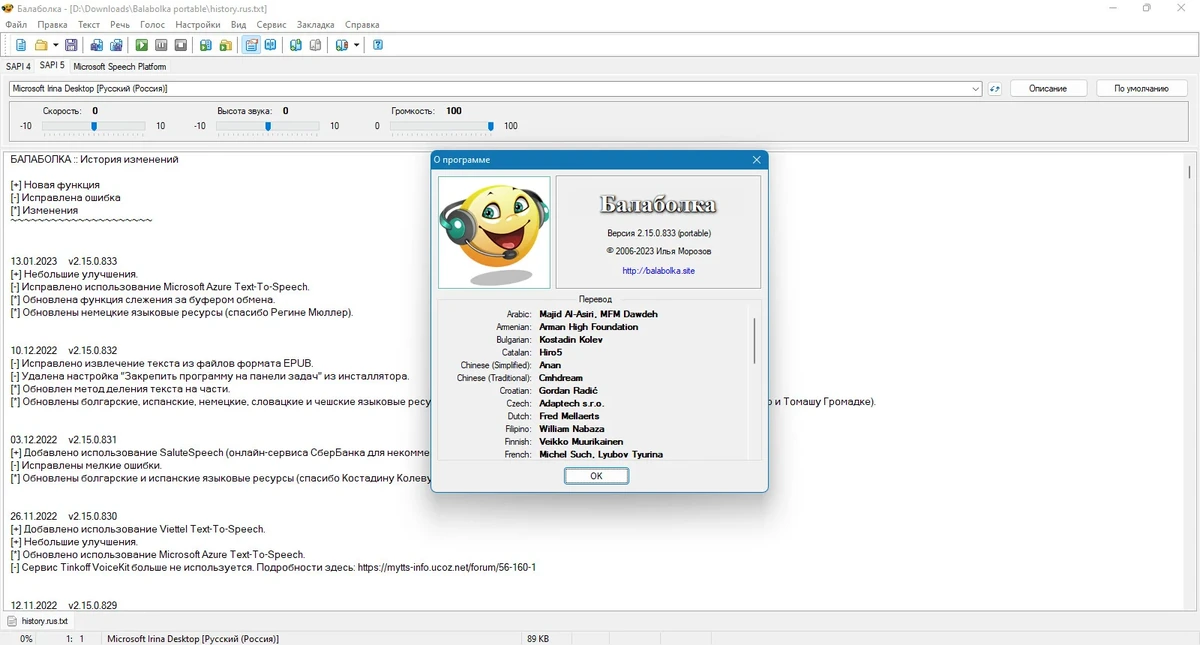1200x645 pixels.
Task: Open the Настройки menu
Action: [x=198, y=24]
